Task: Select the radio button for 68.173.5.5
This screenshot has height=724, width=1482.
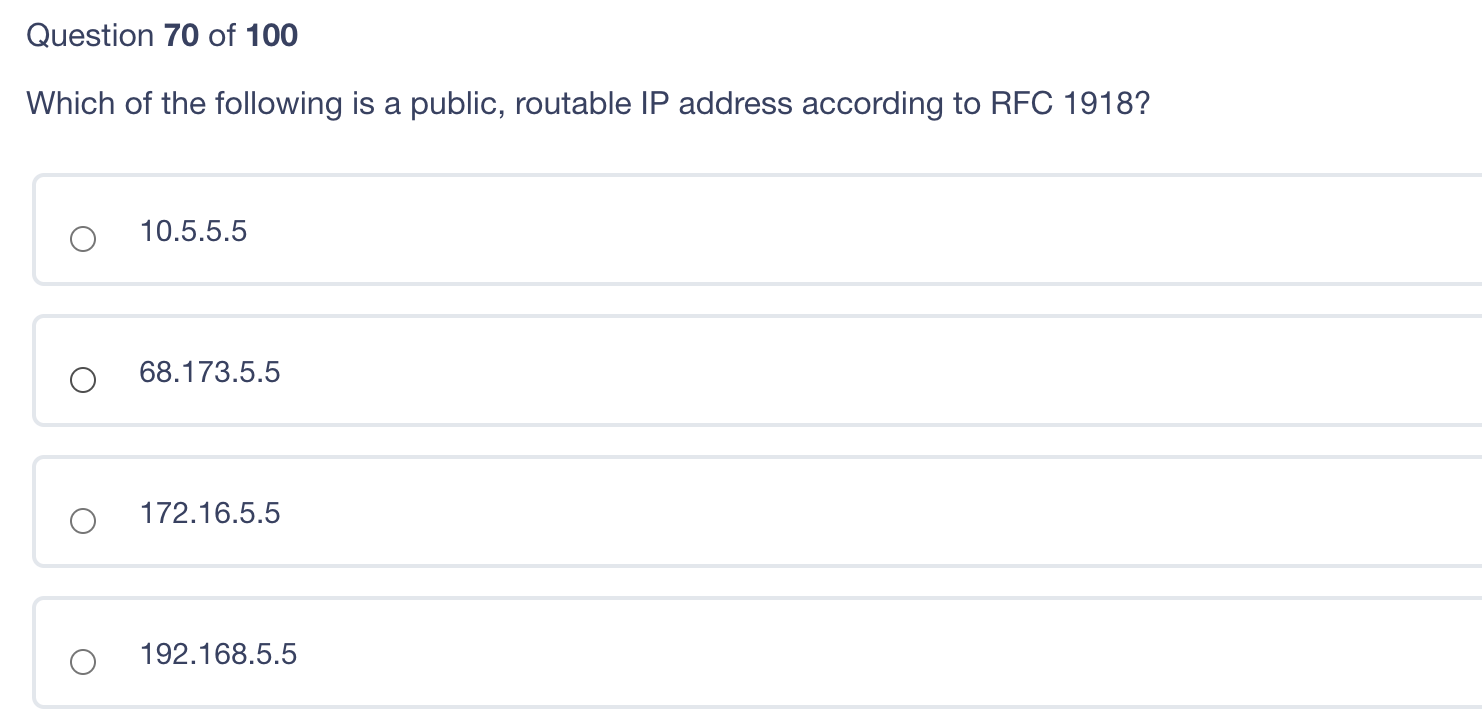Action: pyautogui.click(x=84, y=379)
